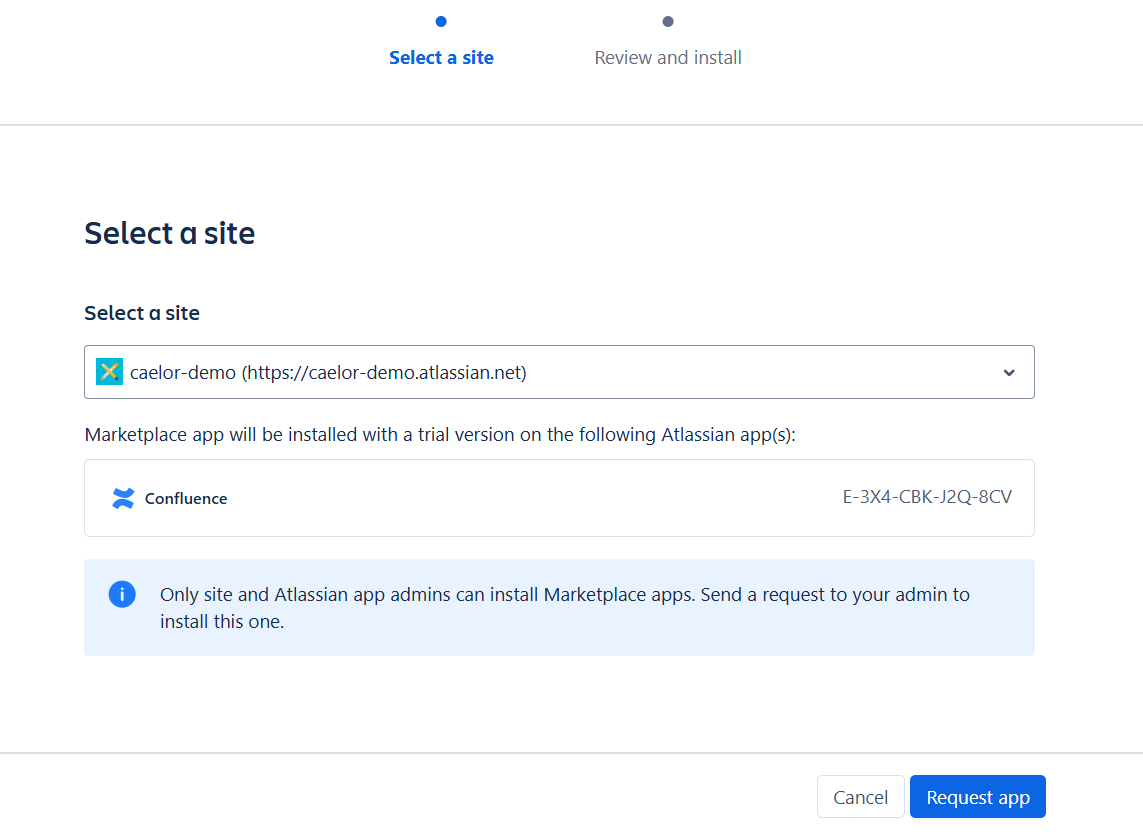Click the blue info circle icon
Screen dimensions: 1143x834
pyautogui.click(x=122, y=594)
